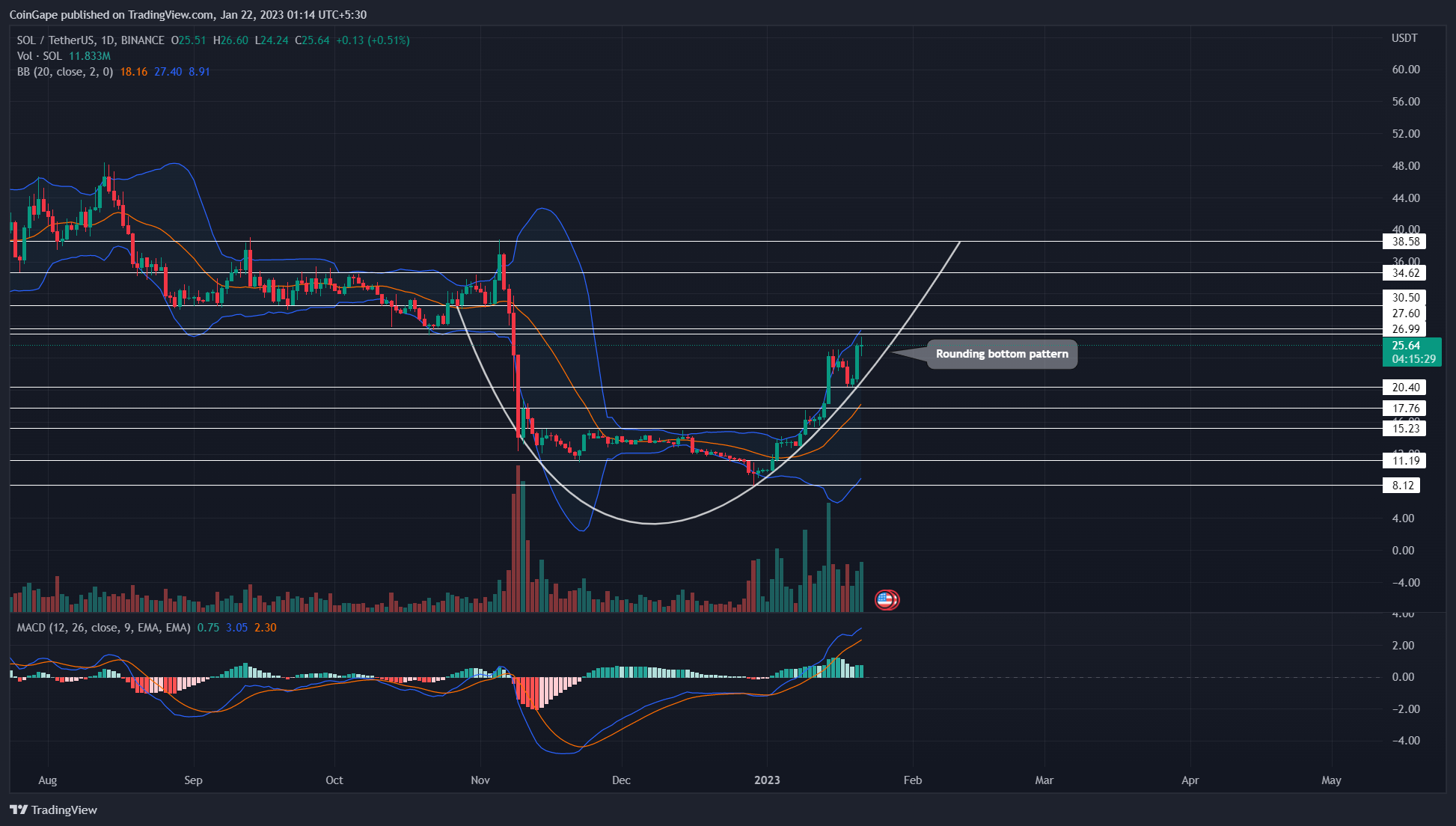
Task: Click the 27.60 price level label
Action: click(1405, 313)
